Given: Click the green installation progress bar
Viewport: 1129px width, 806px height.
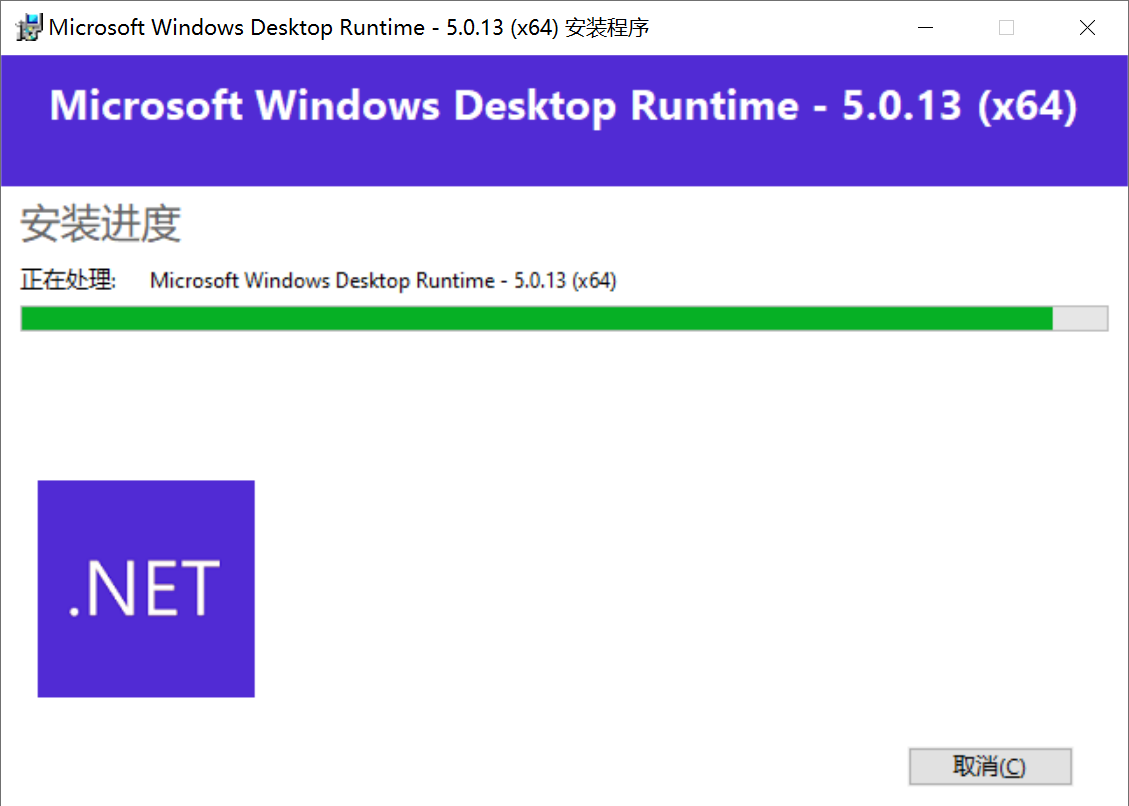Looking at the screenshot, I should point(564,318).
